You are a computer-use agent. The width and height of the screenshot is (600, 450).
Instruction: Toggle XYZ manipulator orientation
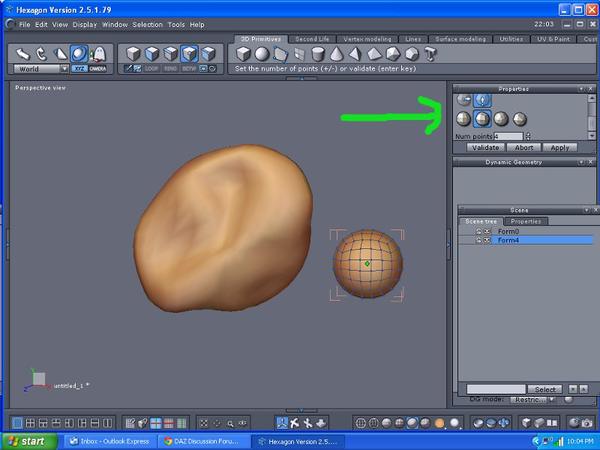coord(80,69)
